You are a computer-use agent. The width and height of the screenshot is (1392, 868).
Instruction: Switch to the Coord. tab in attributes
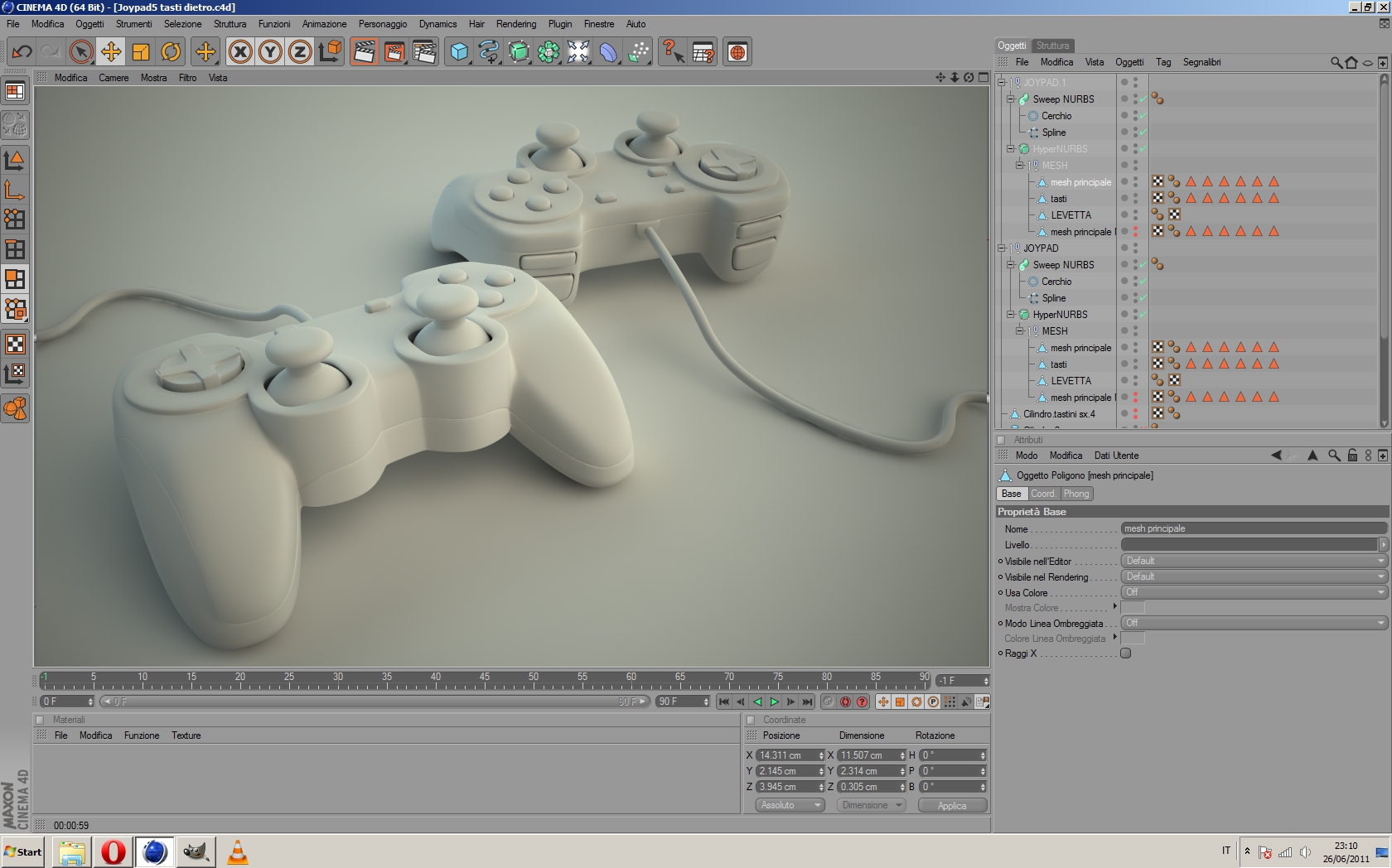[x=1043, y=494]
